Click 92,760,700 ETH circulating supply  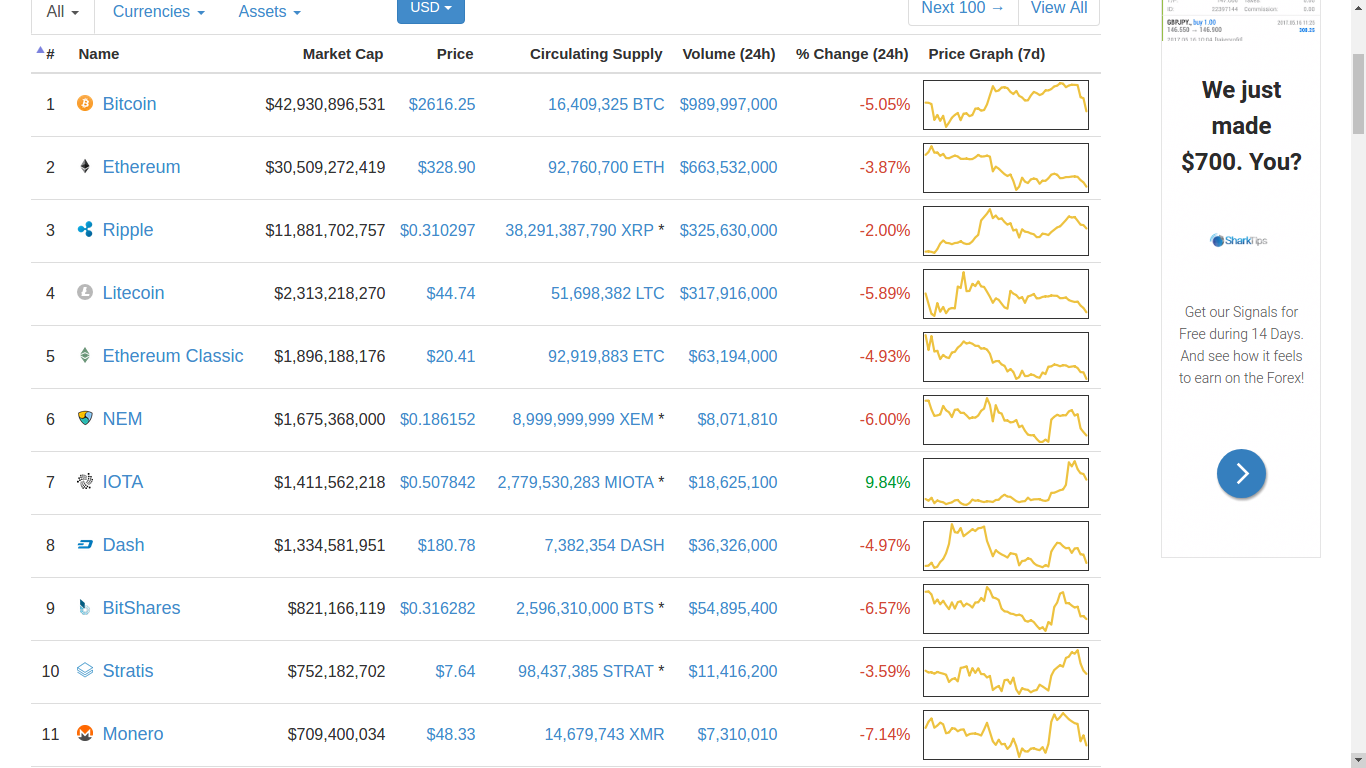606,167
